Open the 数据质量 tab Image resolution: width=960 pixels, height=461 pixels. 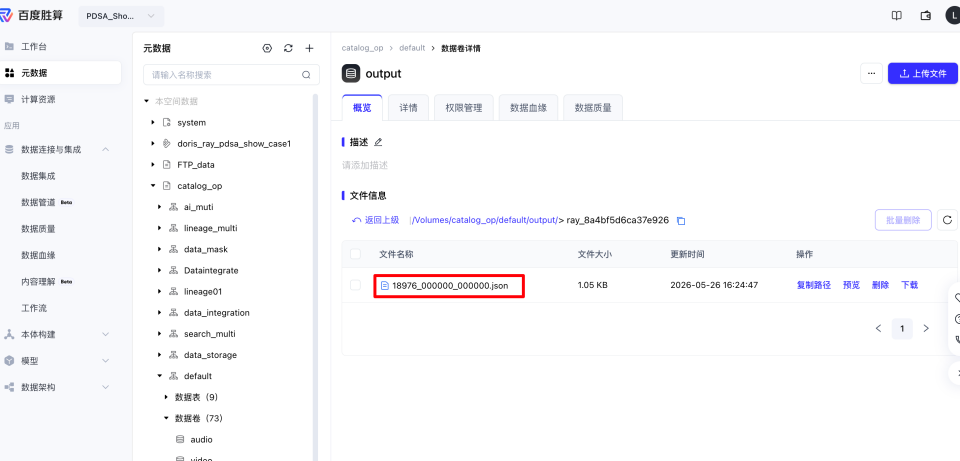pyautogui.click(x=593, y=108)
